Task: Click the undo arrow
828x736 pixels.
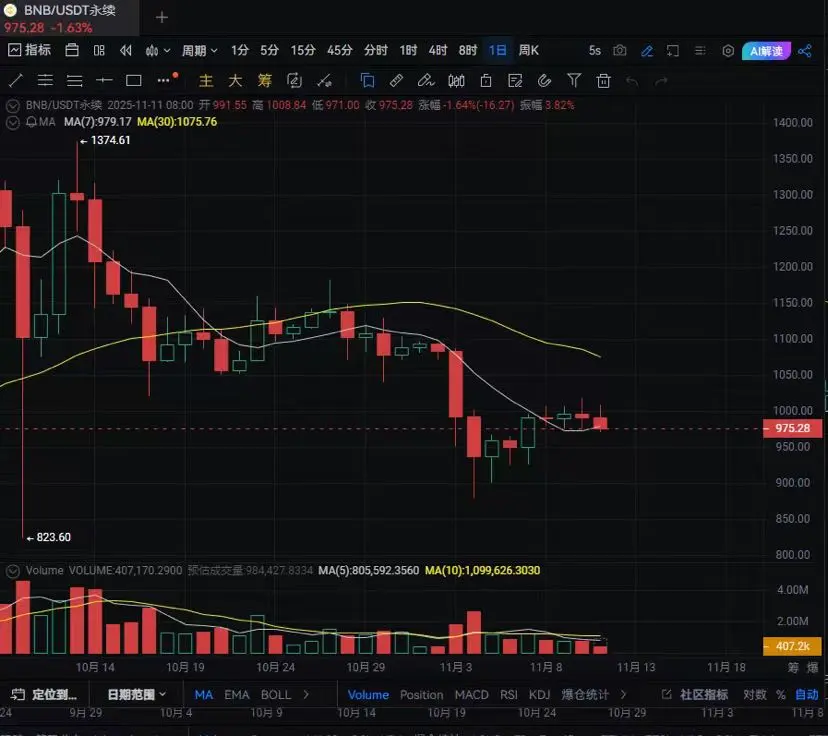Action: (x=632, y=81)
